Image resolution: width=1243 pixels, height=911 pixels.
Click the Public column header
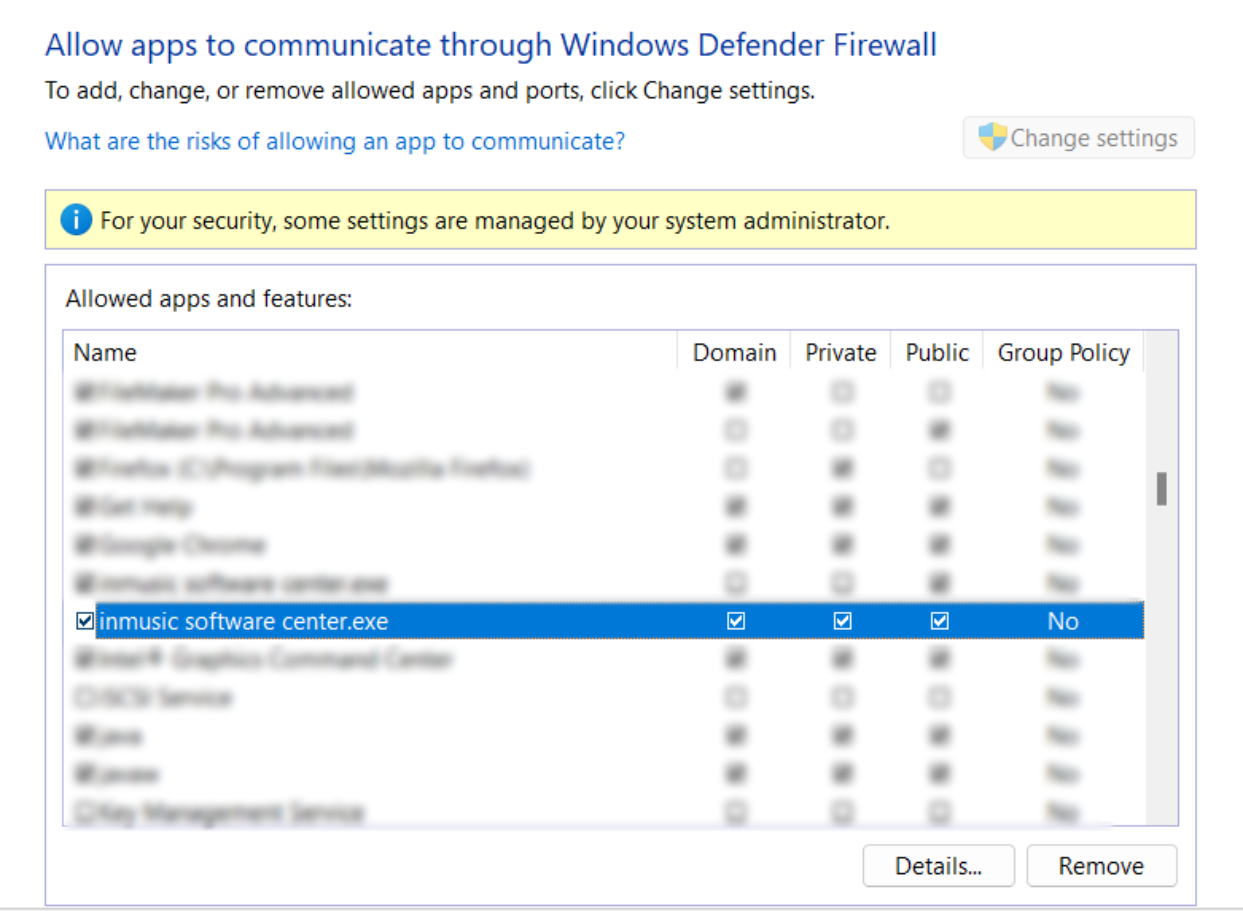pos(937,352)
